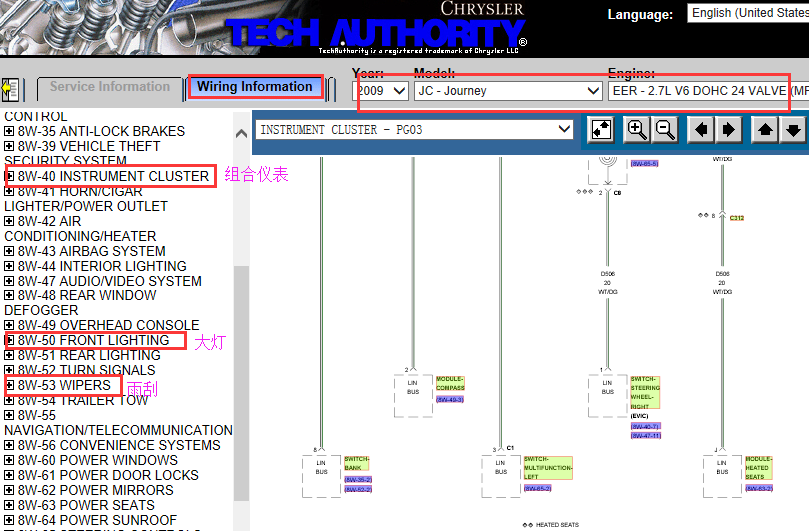Zoom out of the wiring diagram
The height and width of the screenshot is (531, 809).
pyautogui.click(x=665, y=129)
